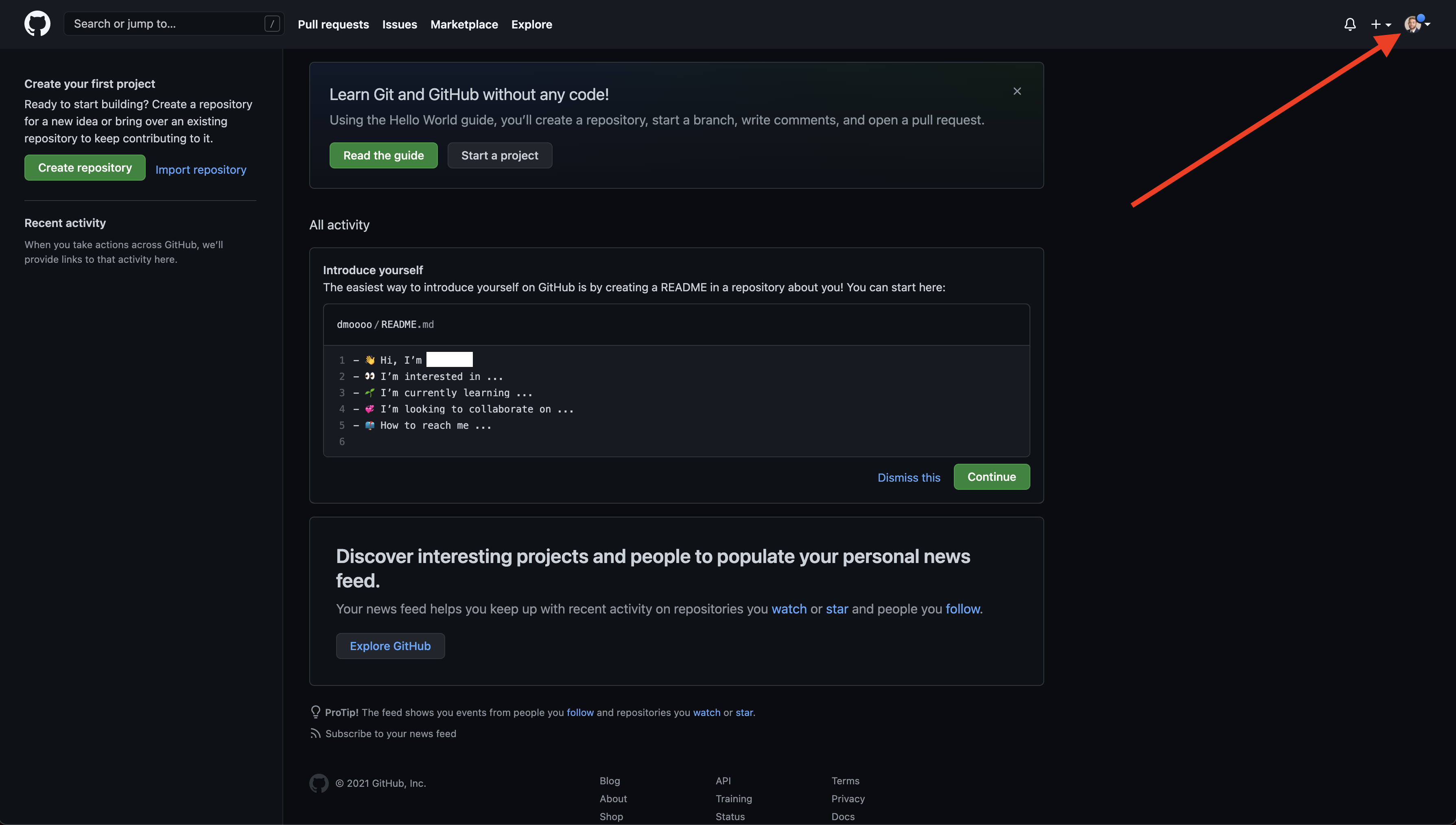Open Subscribe to your news feed
1456x825 pixels.
coord(391,733)
